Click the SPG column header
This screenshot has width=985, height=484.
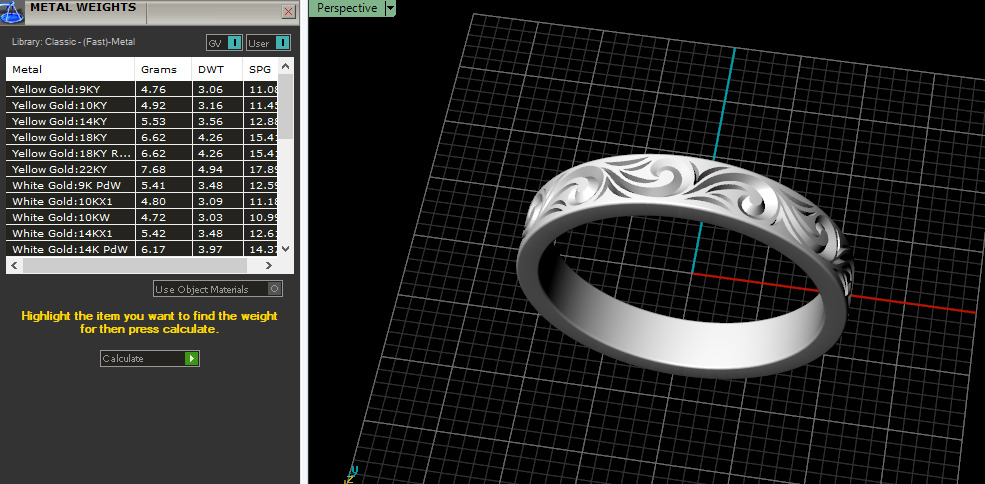pos(259,69)
